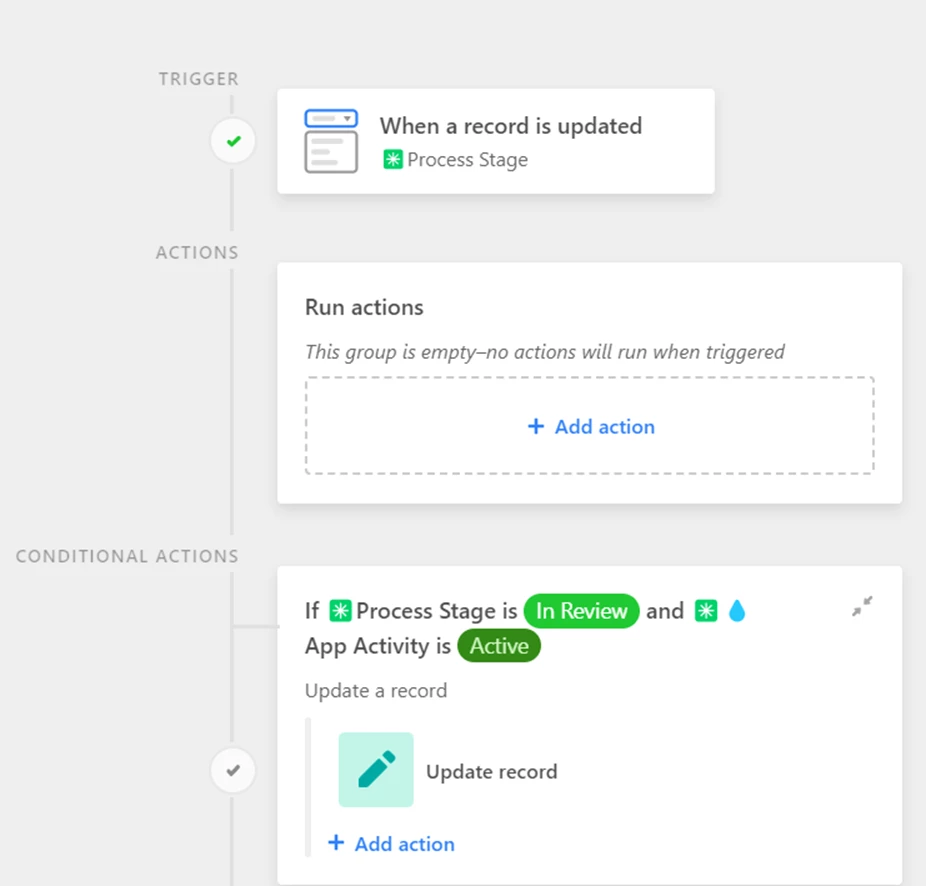Screen dimensions: 926x886
Task: Click the Run actions group heading
Action: pos(364,307)
